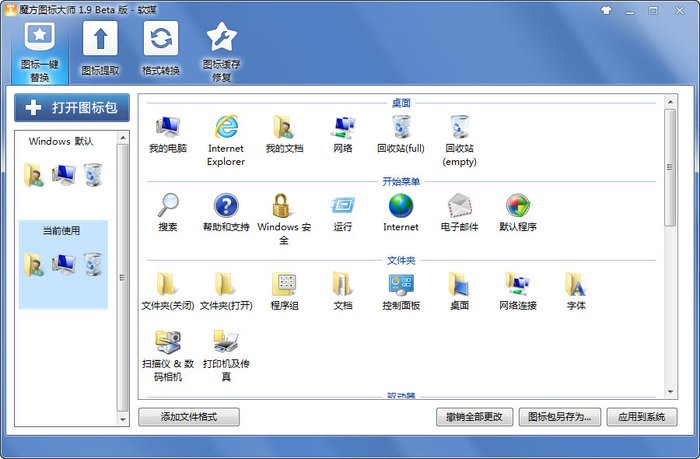Choose the 电子邮件 envelope icon

click(459, 213)
